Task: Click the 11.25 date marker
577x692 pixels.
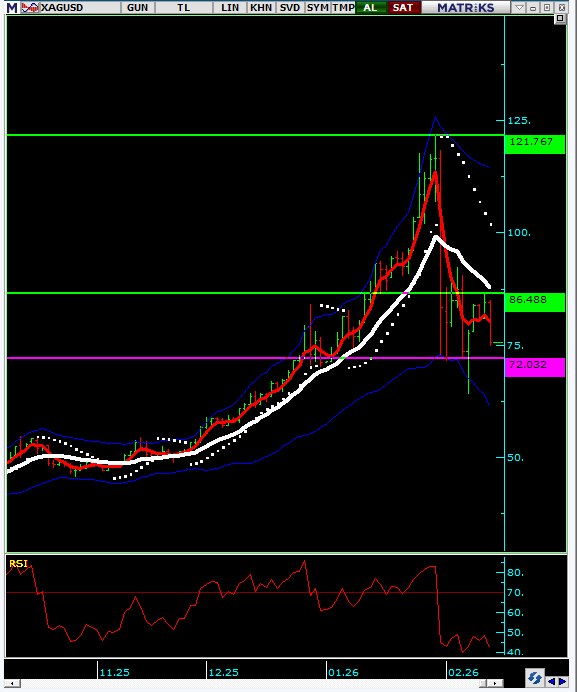Action: pos(114,673)
